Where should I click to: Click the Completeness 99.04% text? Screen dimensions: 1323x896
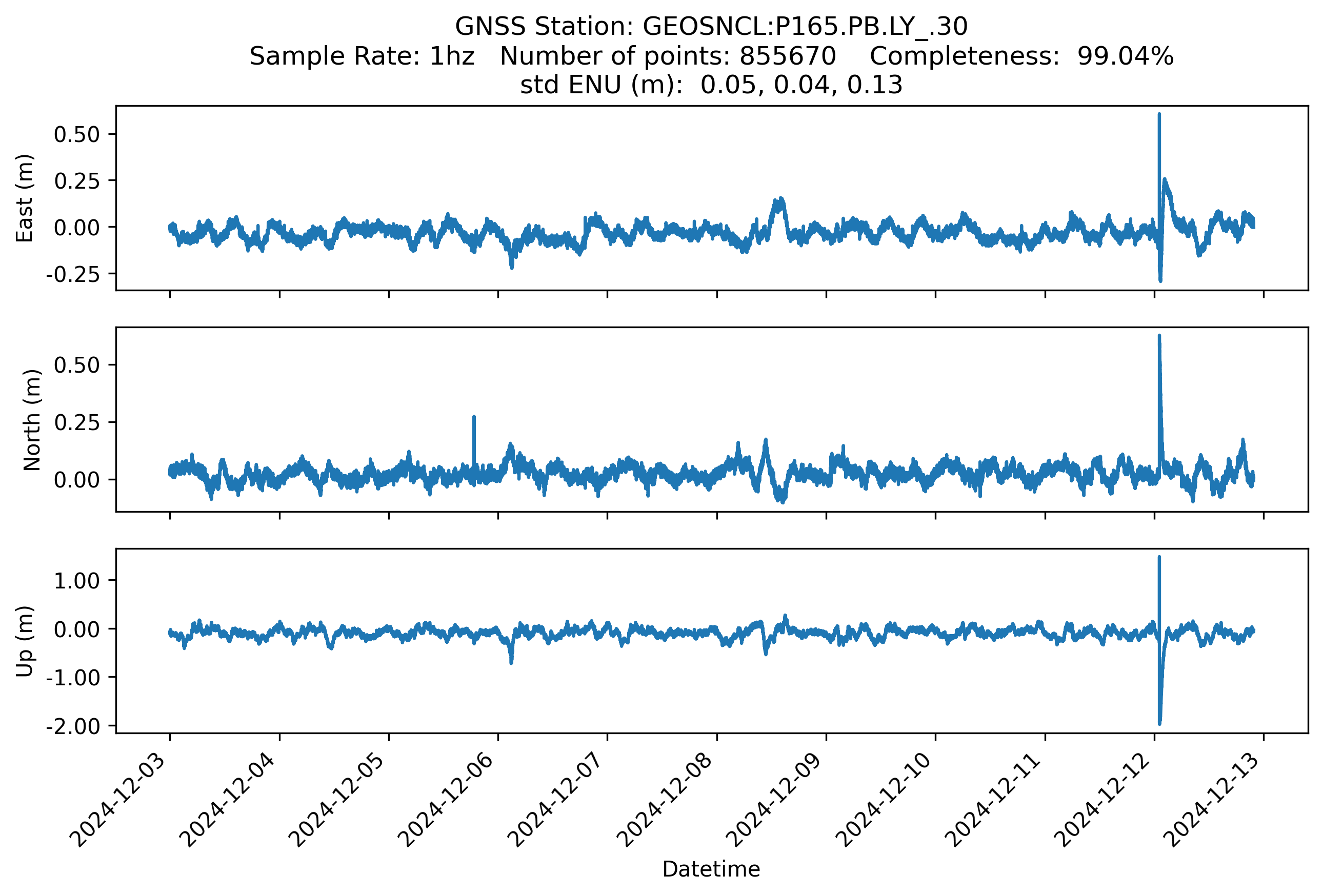click(1021, 56)
